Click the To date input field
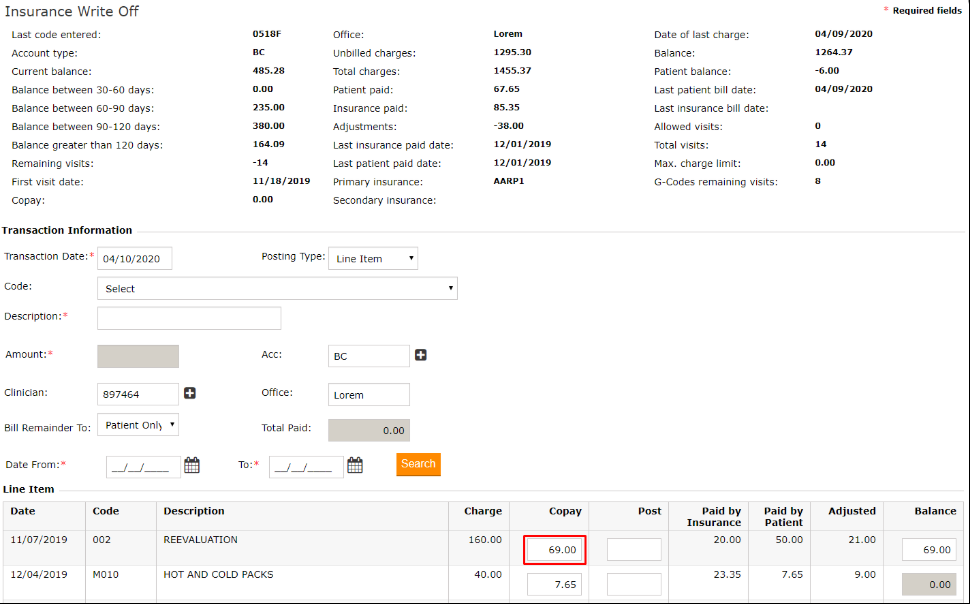This screenshot has width=970, height=604. pyautogui.click(x=306, y=467)
